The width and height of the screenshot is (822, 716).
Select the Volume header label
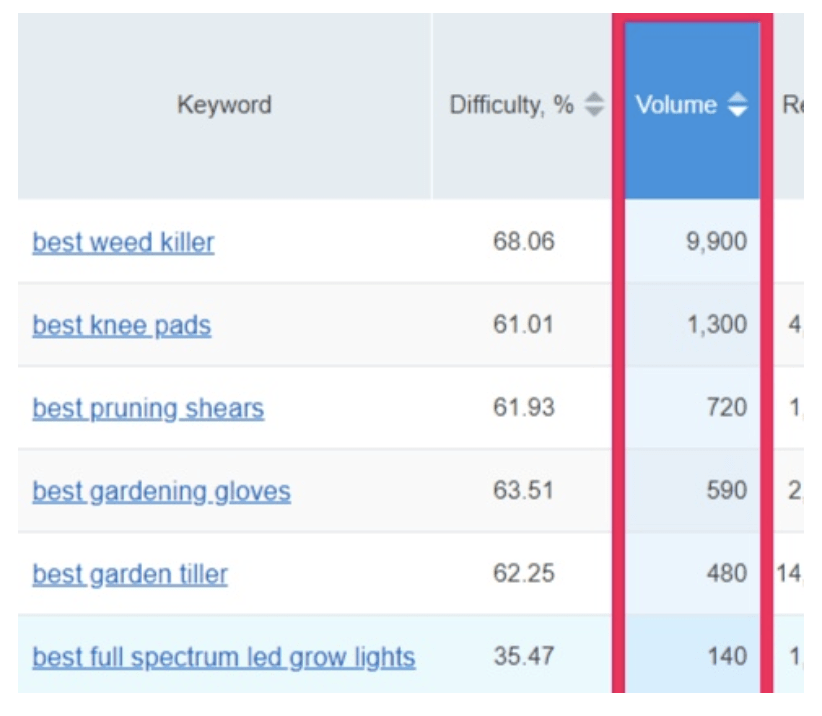coord(676,105)
